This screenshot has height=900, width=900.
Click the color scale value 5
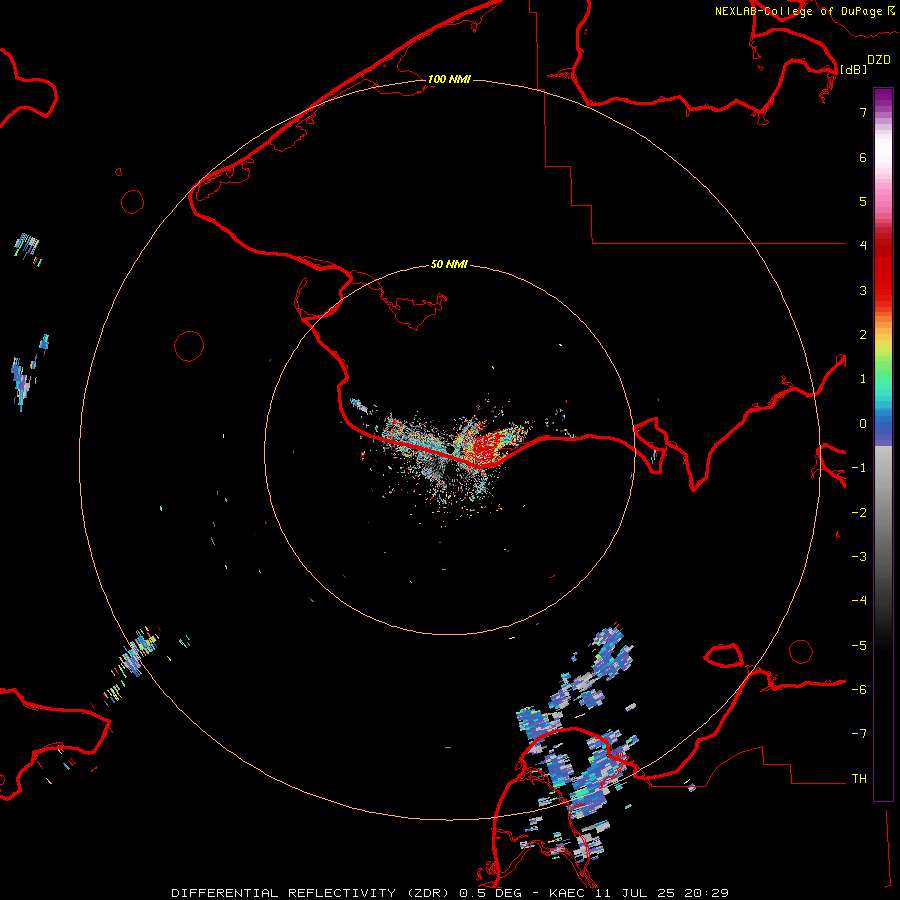pyautogui.click(x=863, y=201)
